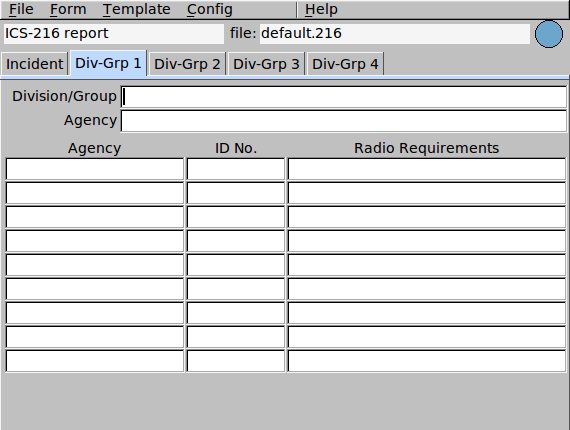
Task: Click the blue status circle indicator
Action: coord(549,34)
